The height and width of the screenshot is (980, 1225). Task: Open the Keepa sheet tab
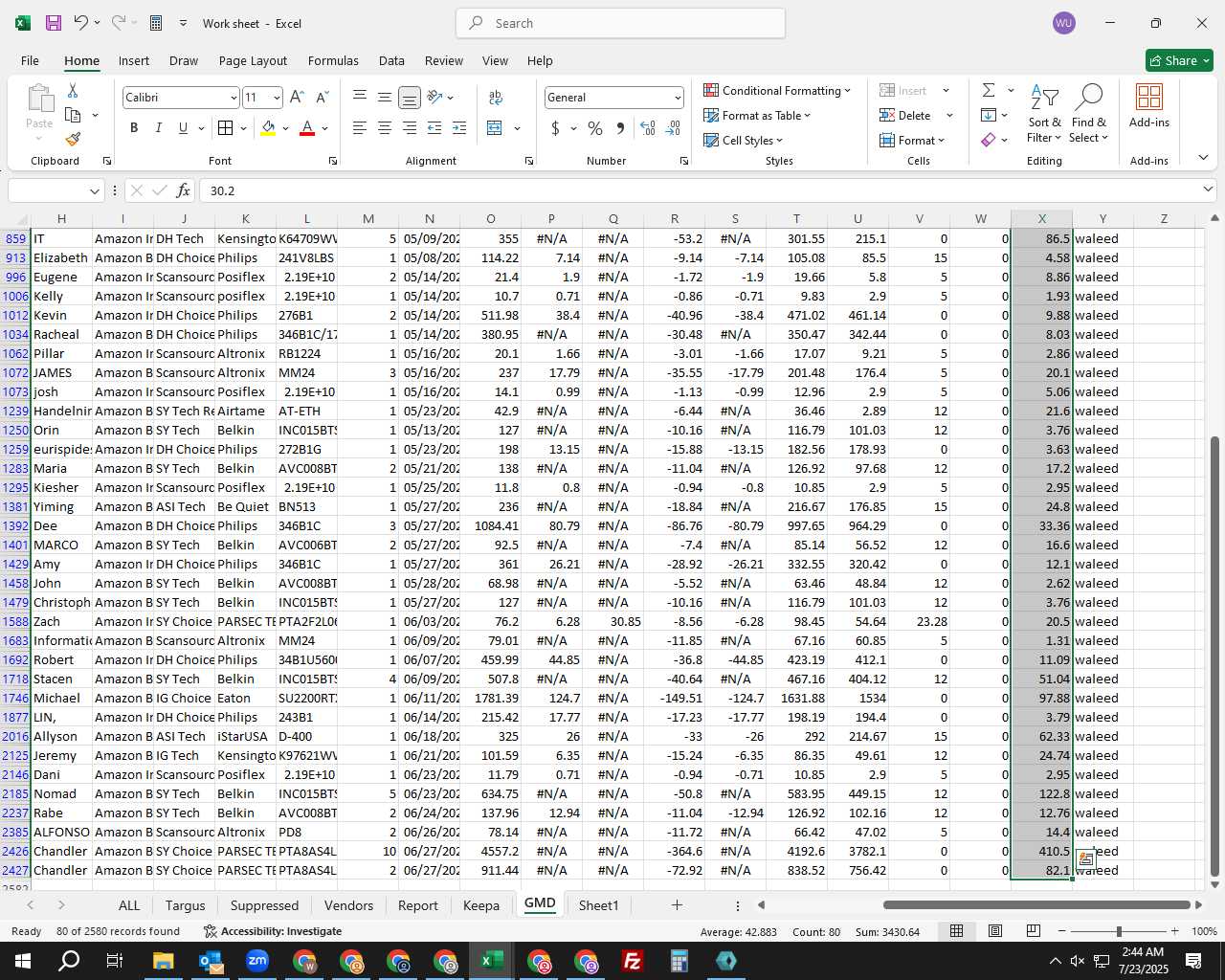[480, 905]
